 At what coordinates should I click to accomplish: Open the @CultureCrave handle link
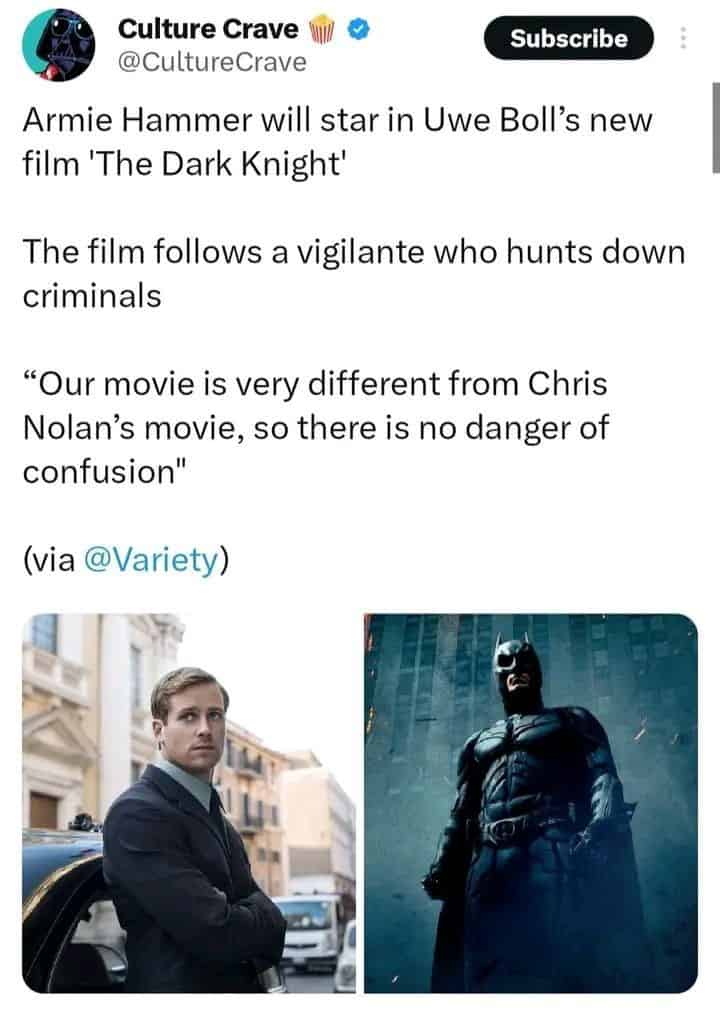(x=212, y=62)
